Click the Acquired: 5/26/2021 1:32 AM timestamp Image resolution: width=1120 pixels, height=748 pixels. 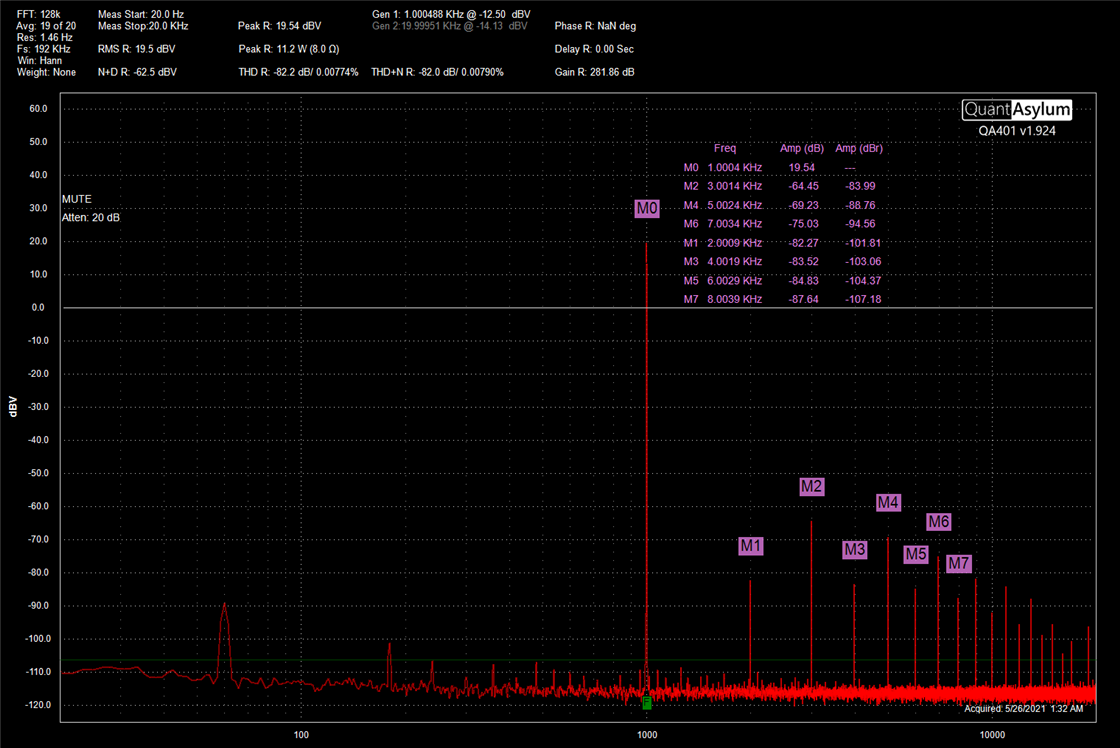(x=1024, y=709)
